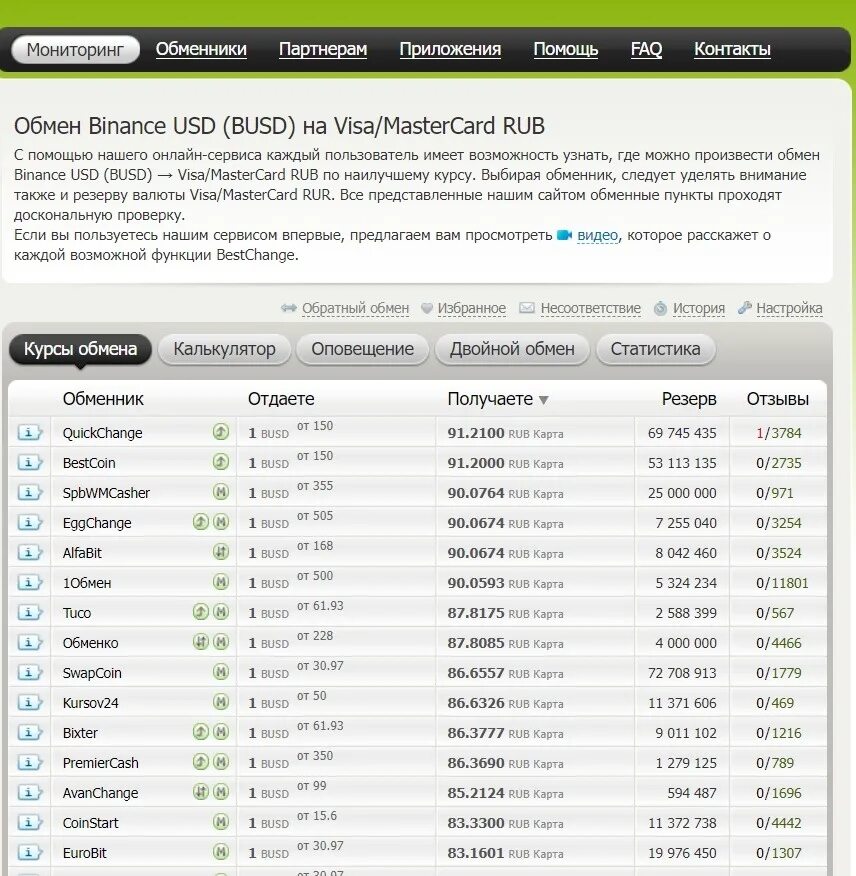
Task: Open the info icon for CoinStart
Action: tap(29, 822)
